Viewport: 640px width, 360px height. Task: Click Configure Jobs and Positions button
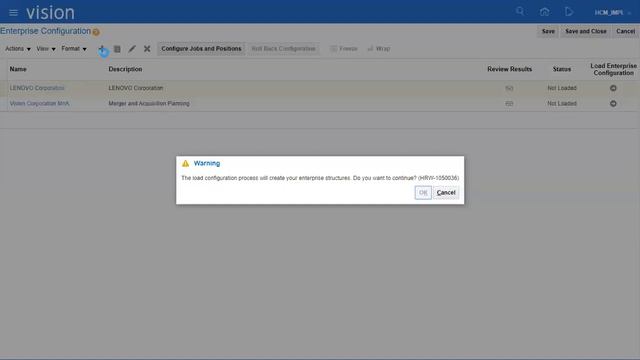(x=201, y=49)
